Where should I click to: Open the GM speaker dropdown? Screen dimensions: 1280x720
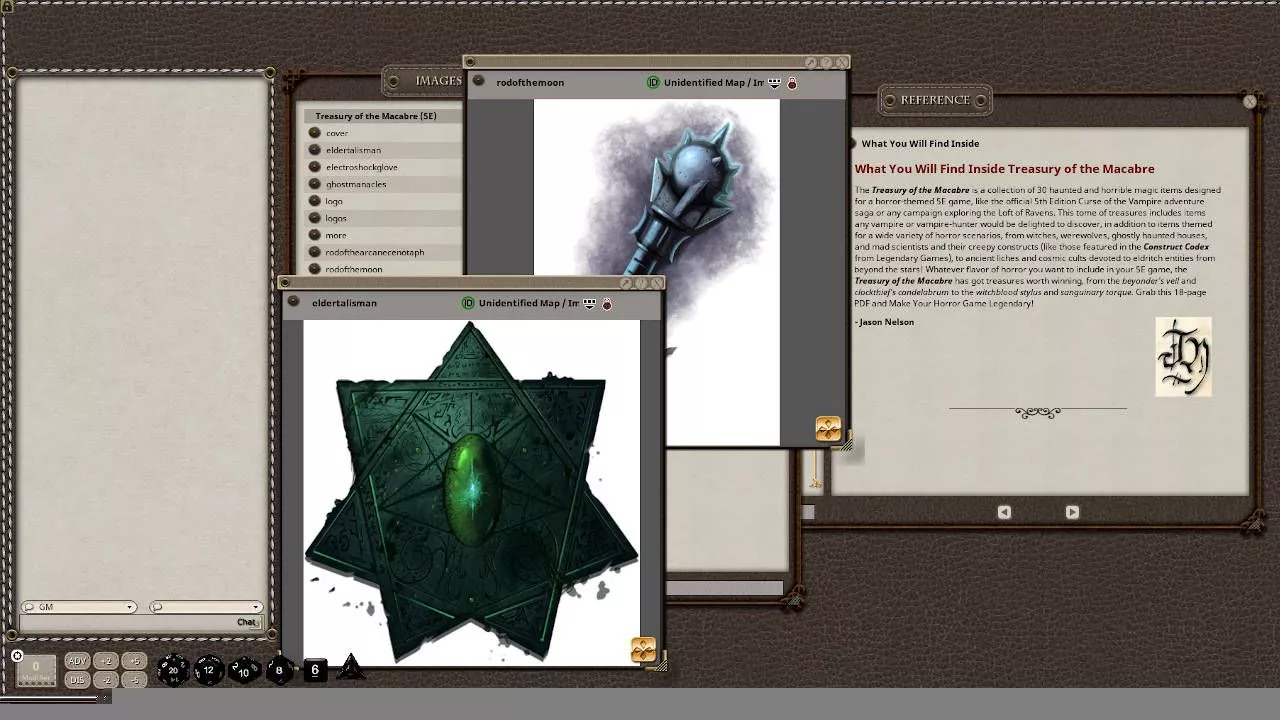point(79,607)
